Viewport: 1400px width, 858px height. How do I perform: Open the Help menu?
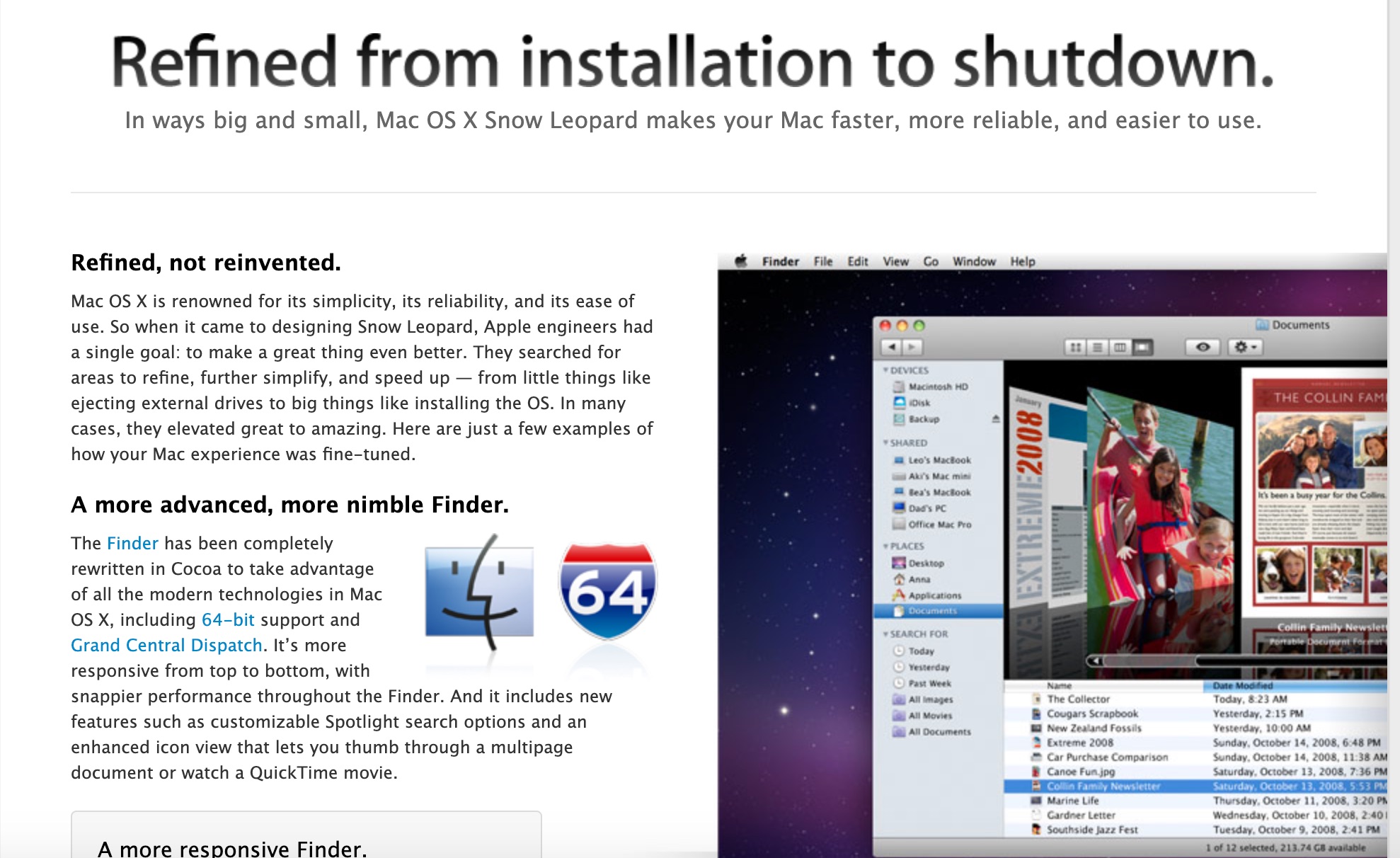click(1023, 261)
